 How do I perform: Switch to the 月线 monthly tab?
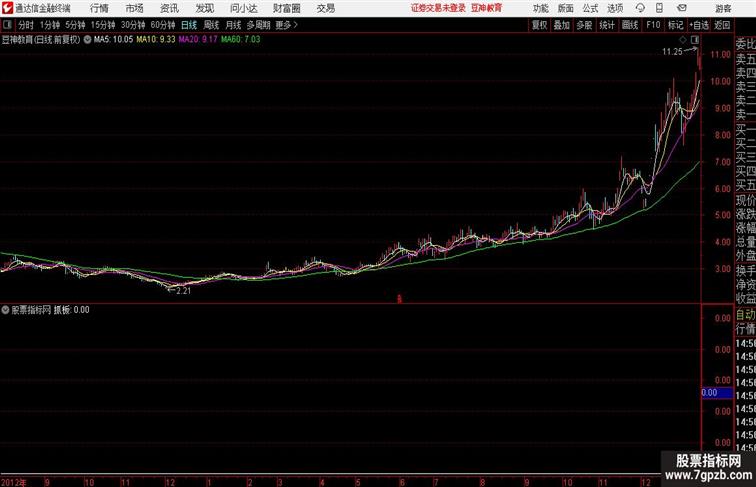[233, 25]
